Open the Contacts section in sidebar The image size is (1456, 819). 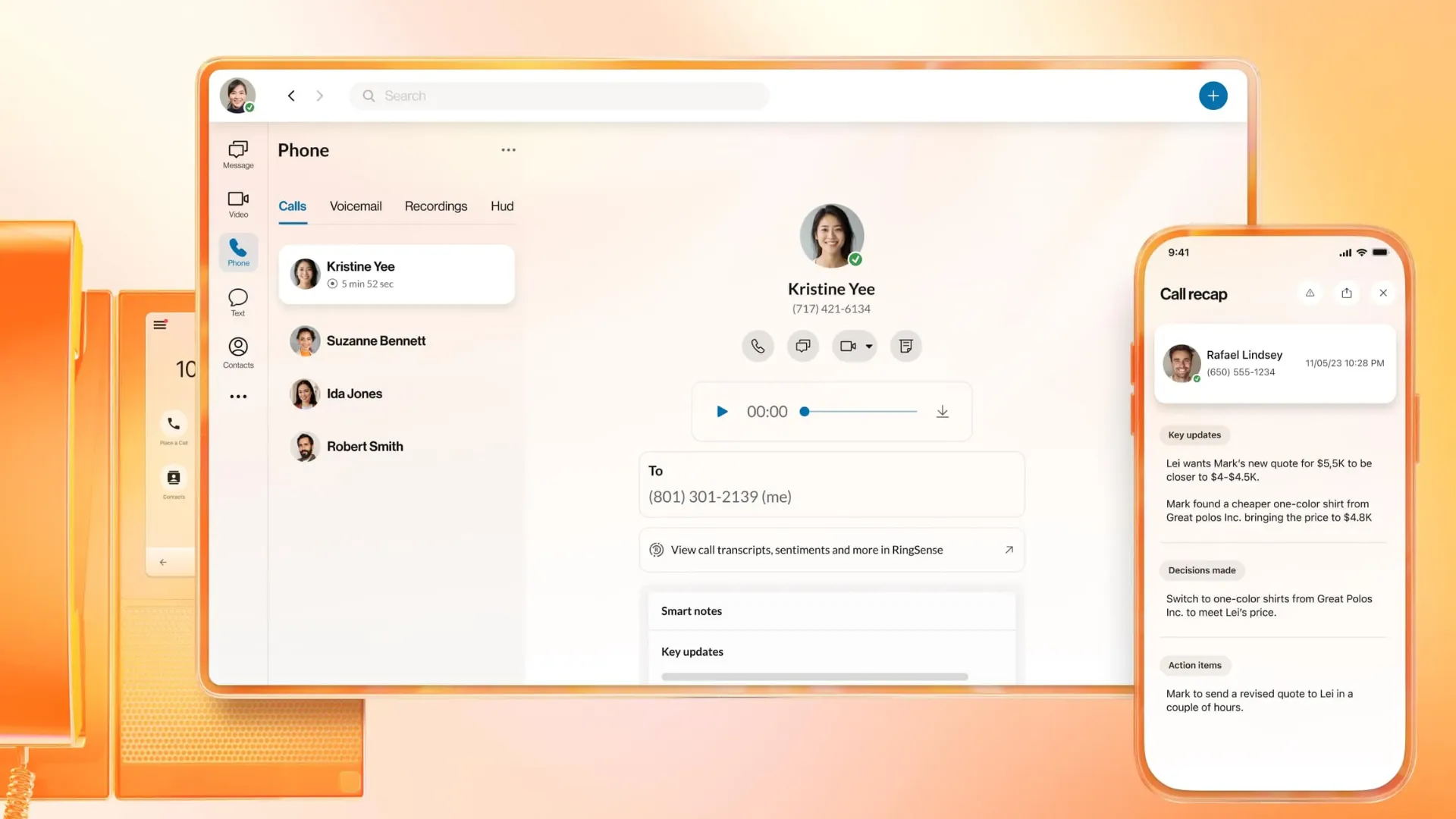click(238, 353)
